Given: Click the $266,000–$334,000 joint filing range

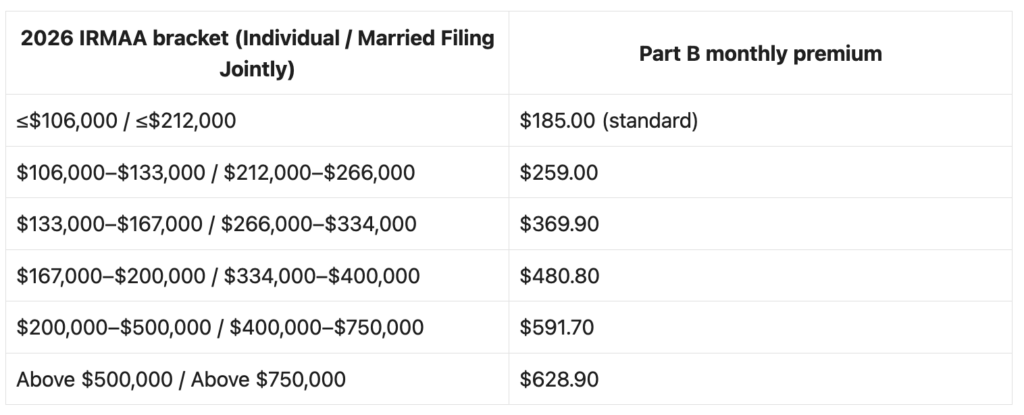Looking at the screenshot, I should coord(319,224).
